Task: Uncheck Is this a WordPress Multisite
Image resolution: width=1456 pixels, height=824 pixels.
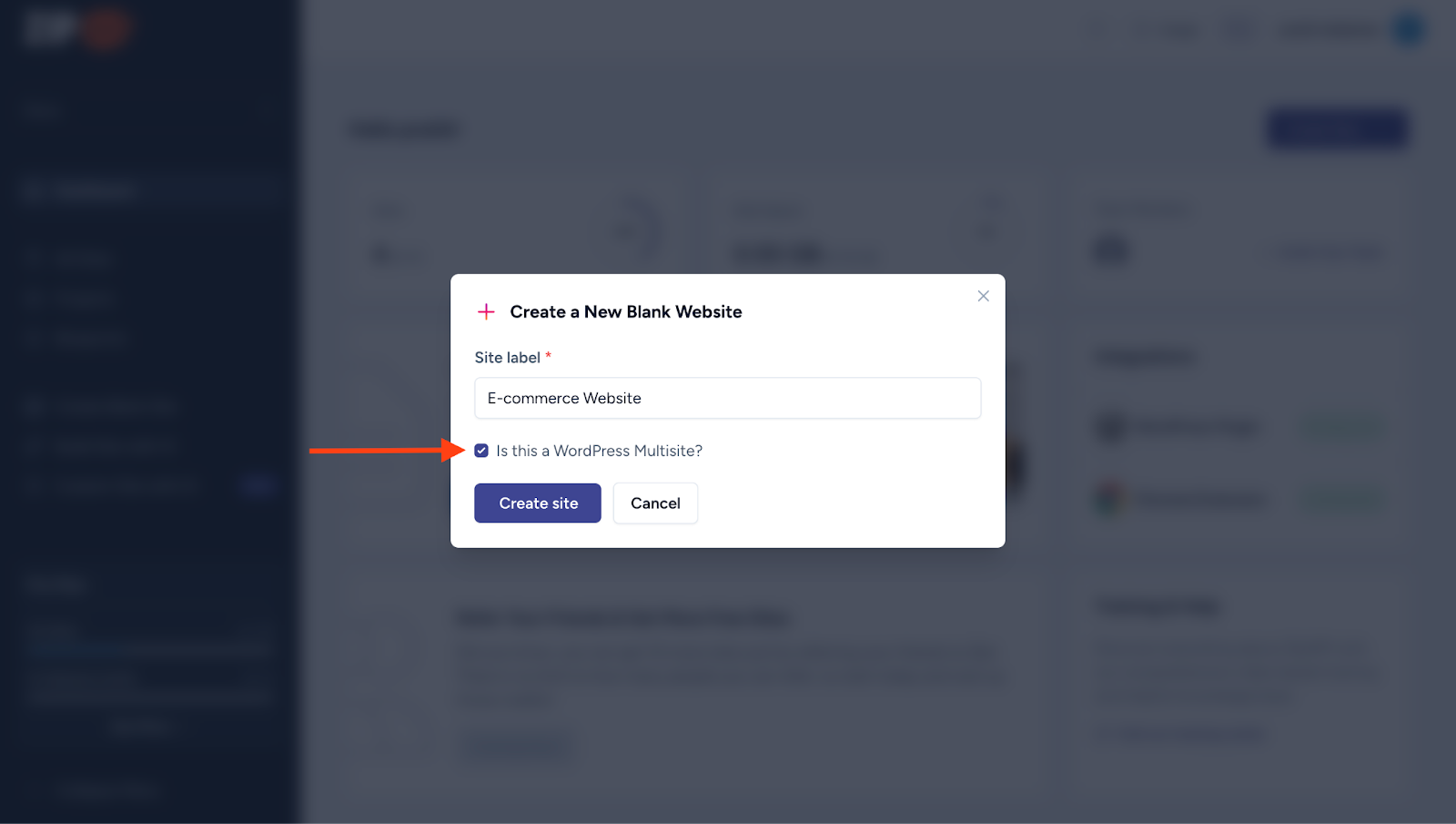Action: tap(481, 450)
